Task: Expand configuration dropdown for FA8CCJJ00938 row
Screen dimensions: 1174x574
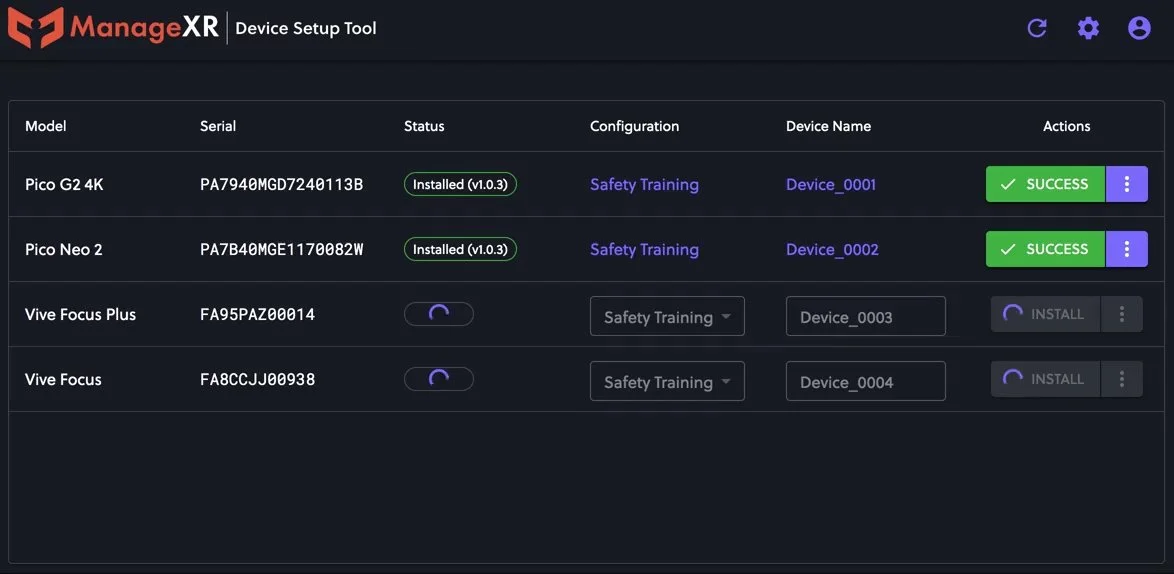Action: (x=667, y=381)
